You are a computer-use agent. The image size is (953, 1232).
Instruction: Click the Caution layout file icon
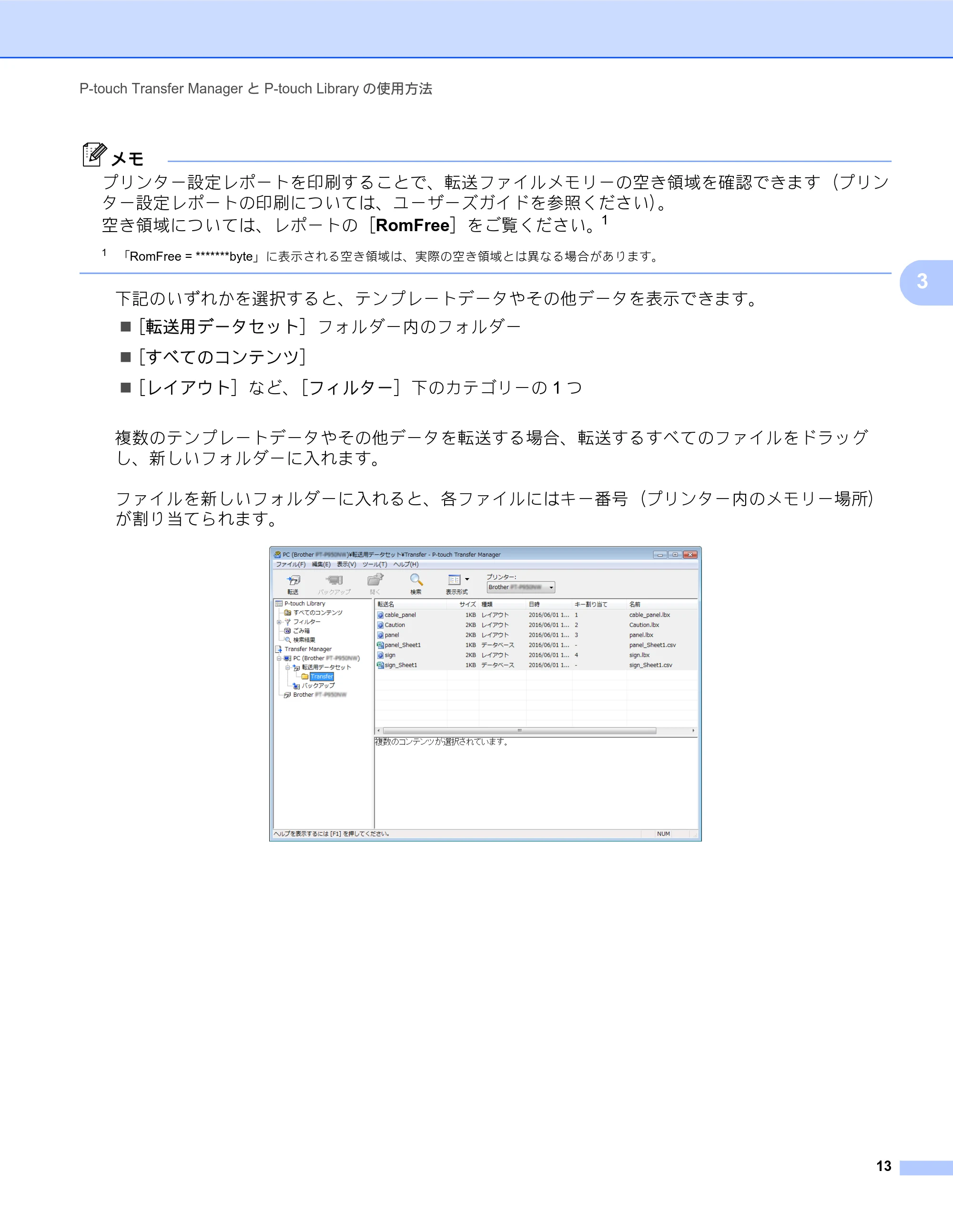click(381, 625)
